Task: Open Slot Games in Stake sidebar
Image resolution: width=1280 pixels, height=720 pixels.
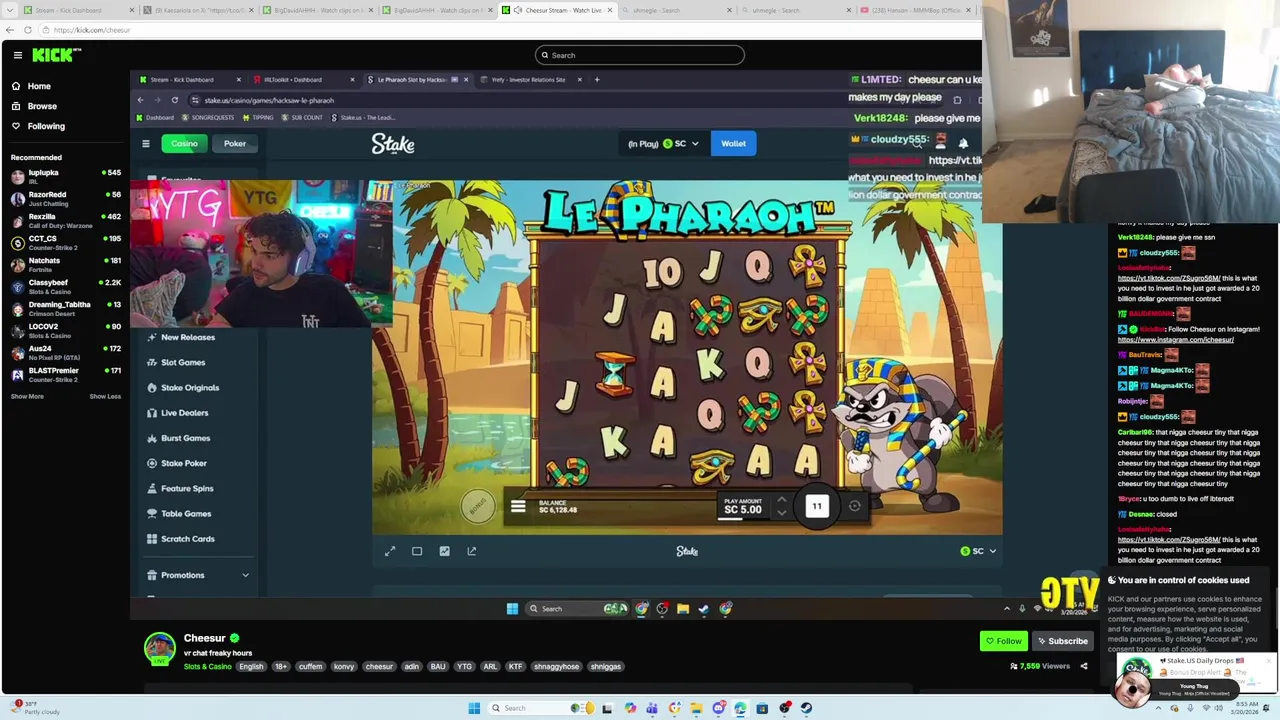Action: click(x=183, y=362)
